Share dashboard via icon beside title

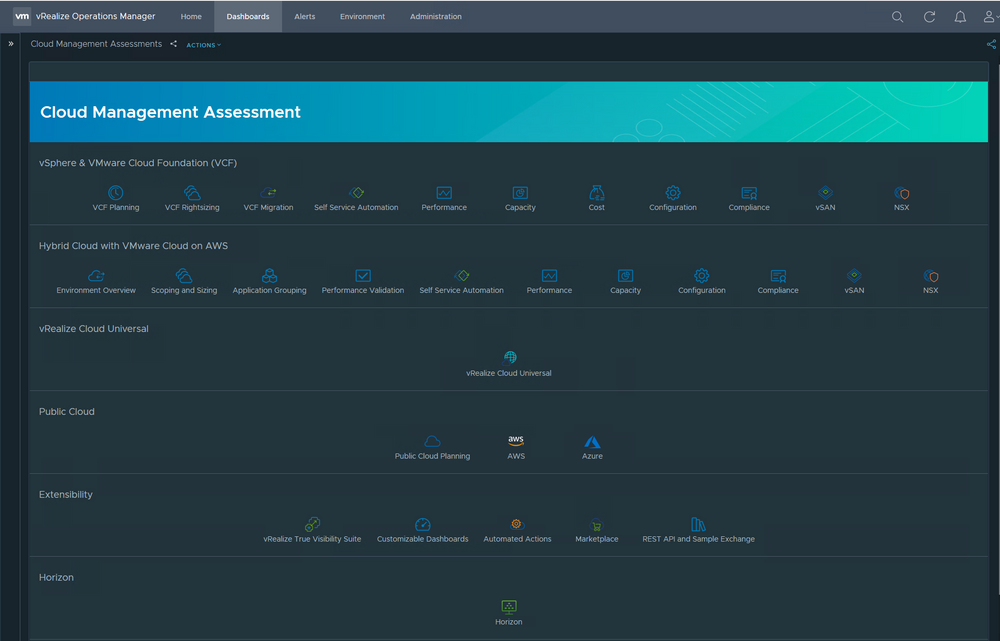(174, 44)
